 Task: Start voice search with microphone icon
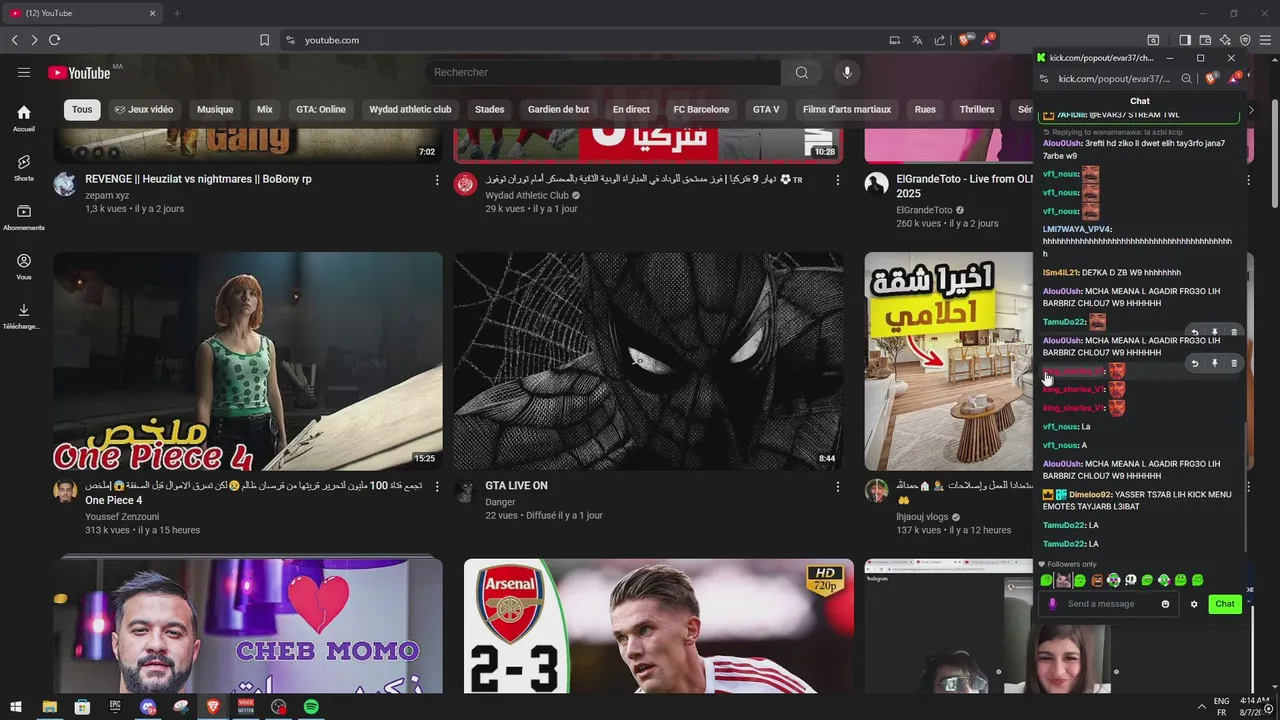tap(847, 72)
